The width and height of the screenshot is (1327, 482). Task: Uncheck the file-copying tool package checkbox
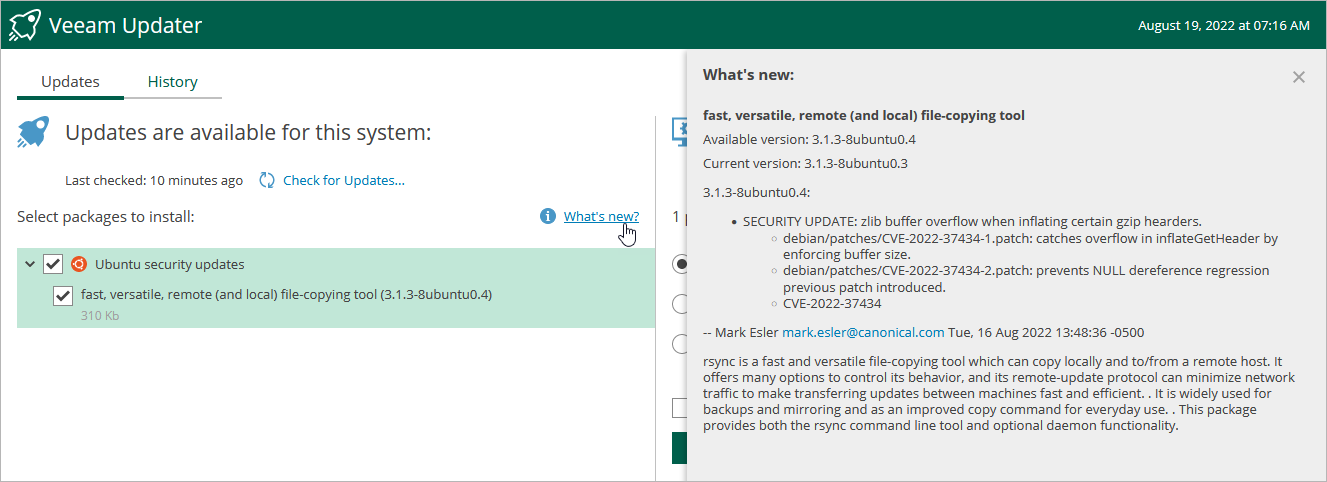62,295
